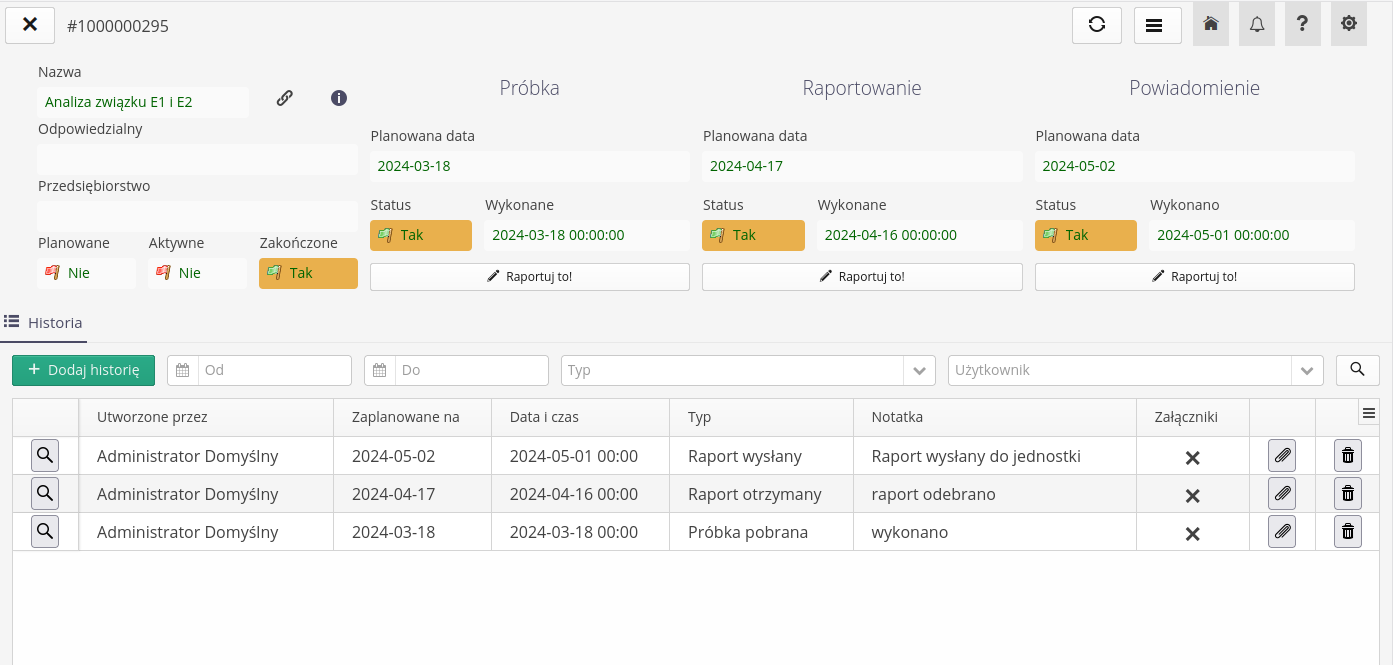Delete the Próbka pobrana history row

[1348, 532]
